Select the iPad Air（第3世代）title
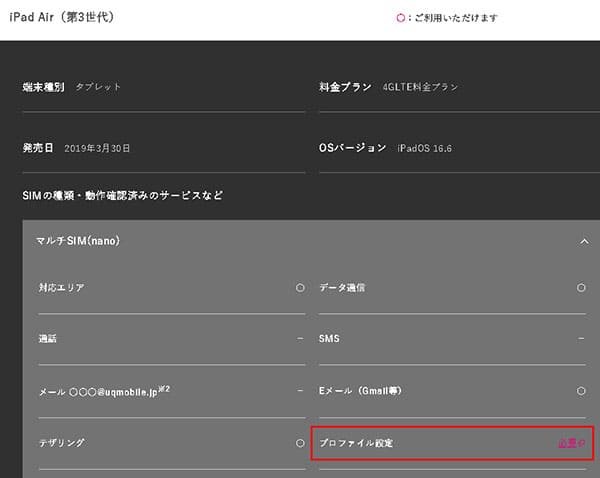Screen dimensions: 600x478 pyautogui.click(x=62, y=17)
